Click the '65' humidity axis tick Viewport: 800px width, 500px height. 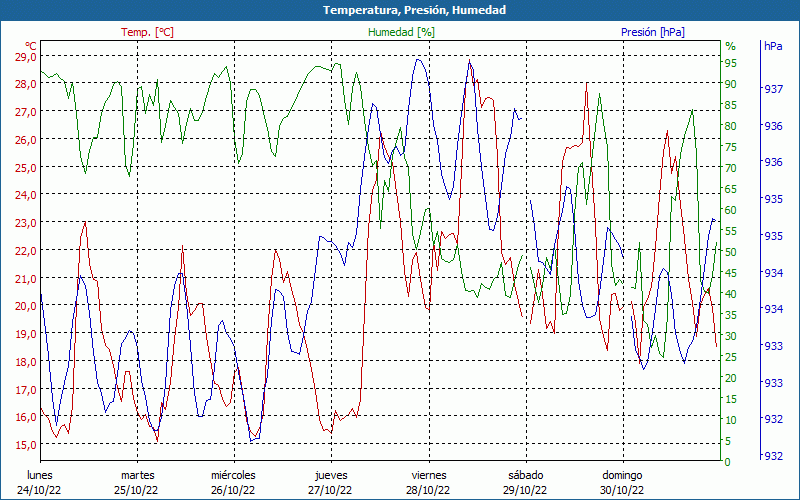(x=731, y=189)
